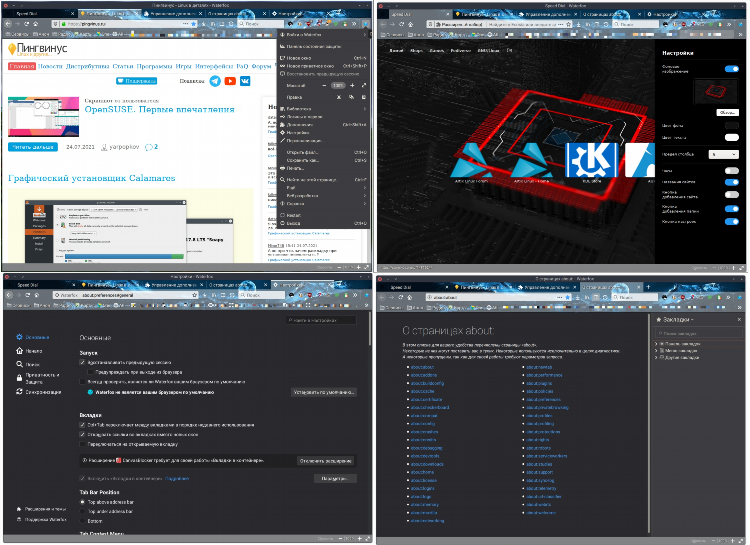
Task: Click the blue bookmark star in pingvinus.ru address bar
Action: point(193,23)
